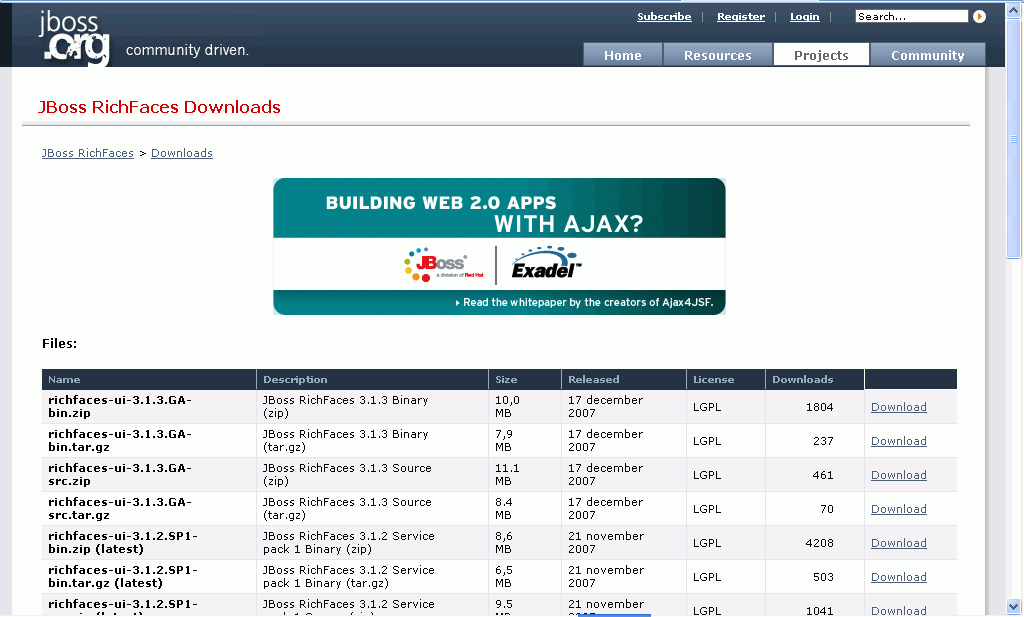Screen dimensions: 1024x617
Task: Click the size value '11.1 MB'
Action: [x=507, y=474]
